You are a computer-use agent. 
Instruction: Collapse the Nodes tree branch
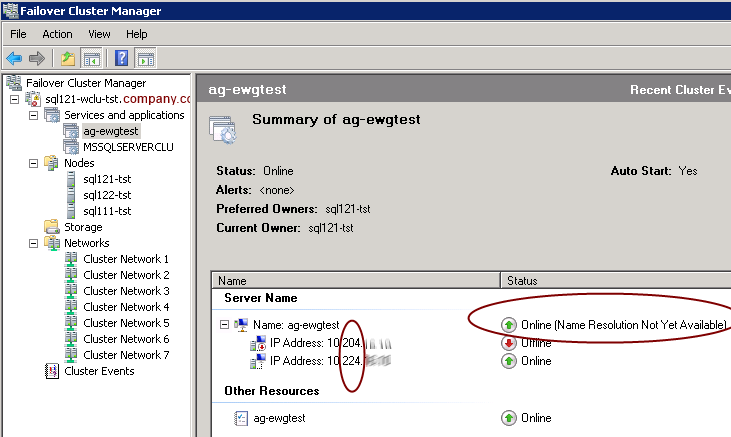34,163
